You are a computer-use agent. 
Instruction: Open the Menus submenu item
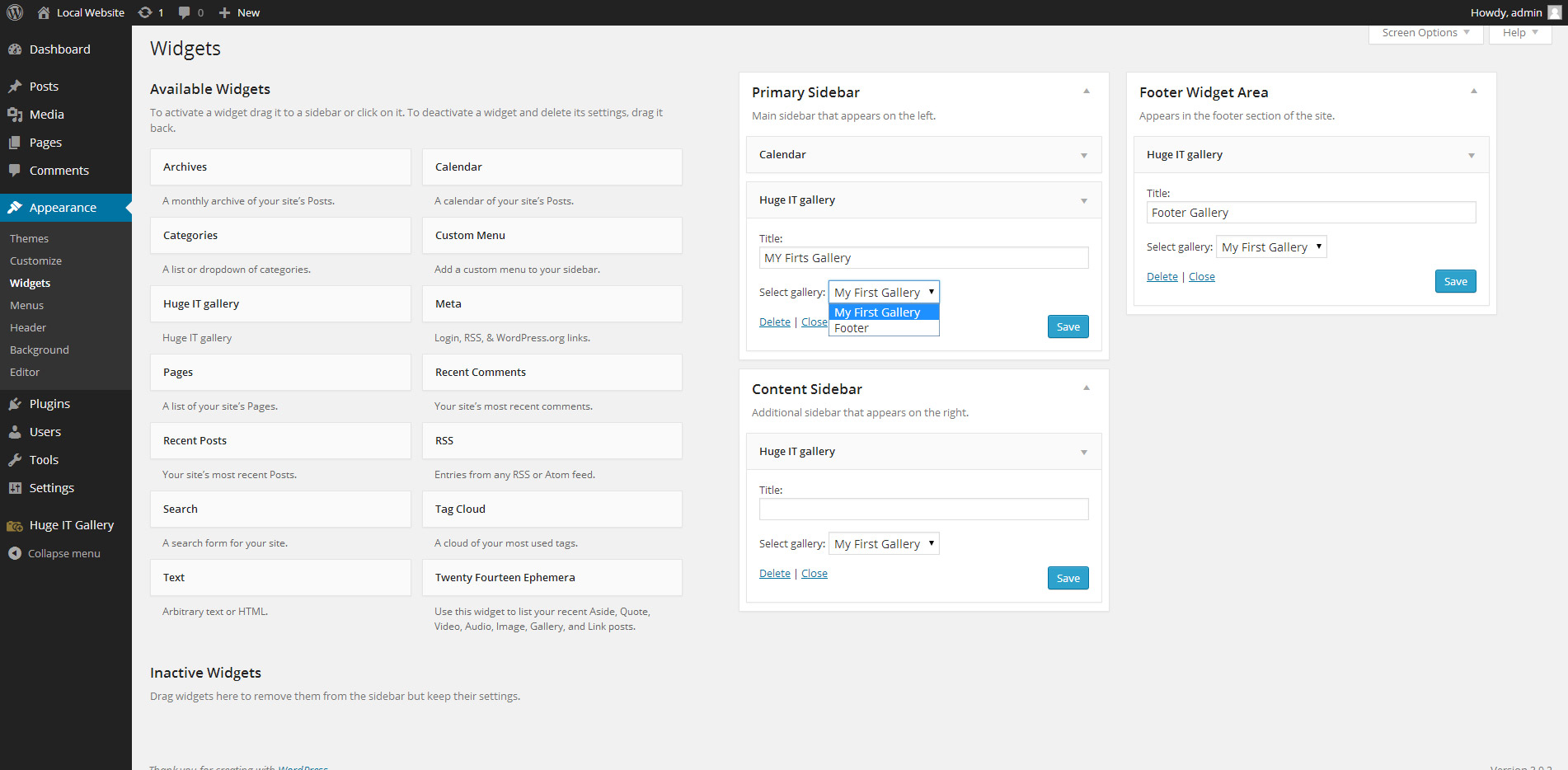(x=27, y=305)
